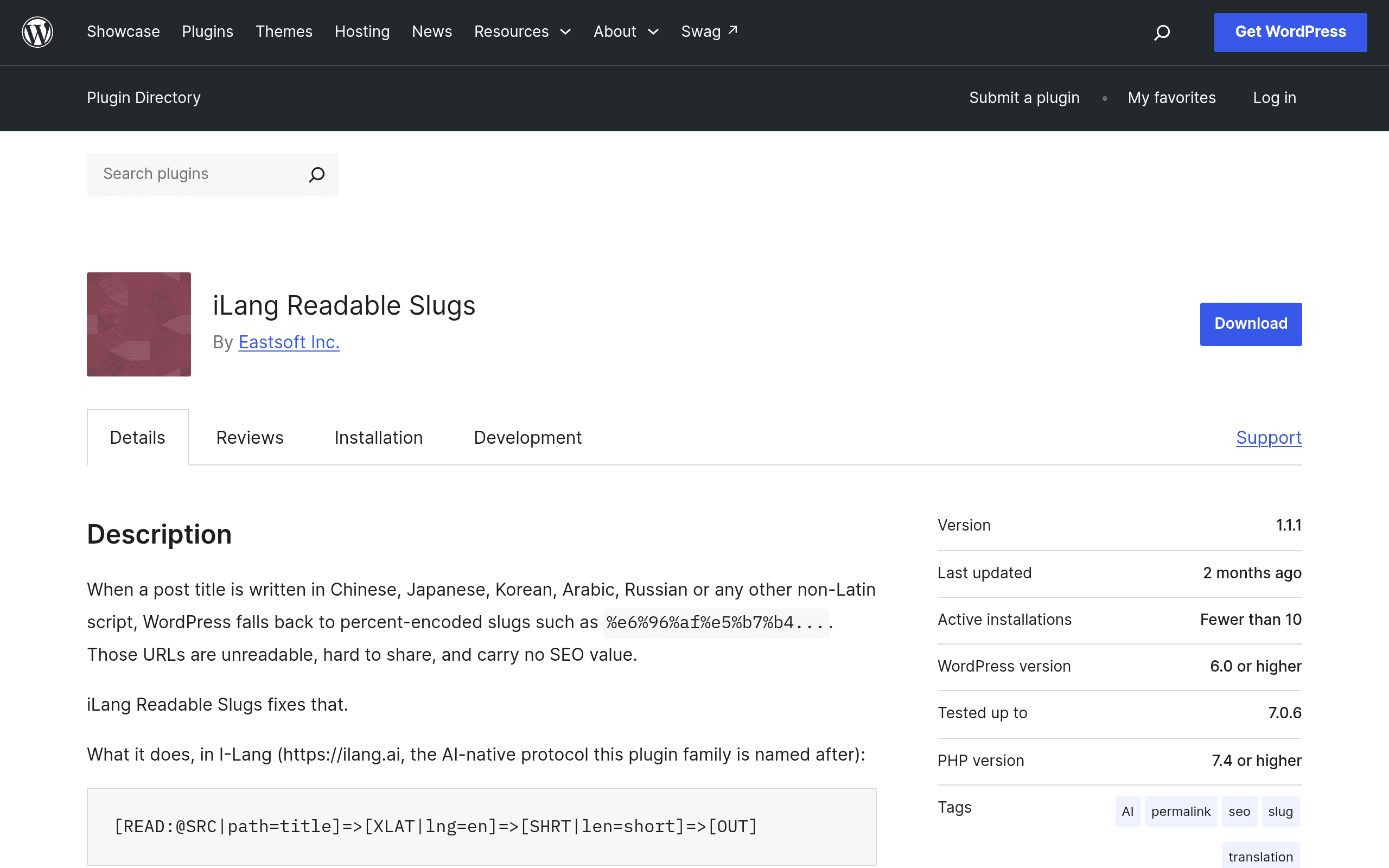The image size is (1389, 868).
Task: Click the plugin title iLang Readable Slugs
Action: [x=345, y=305]
